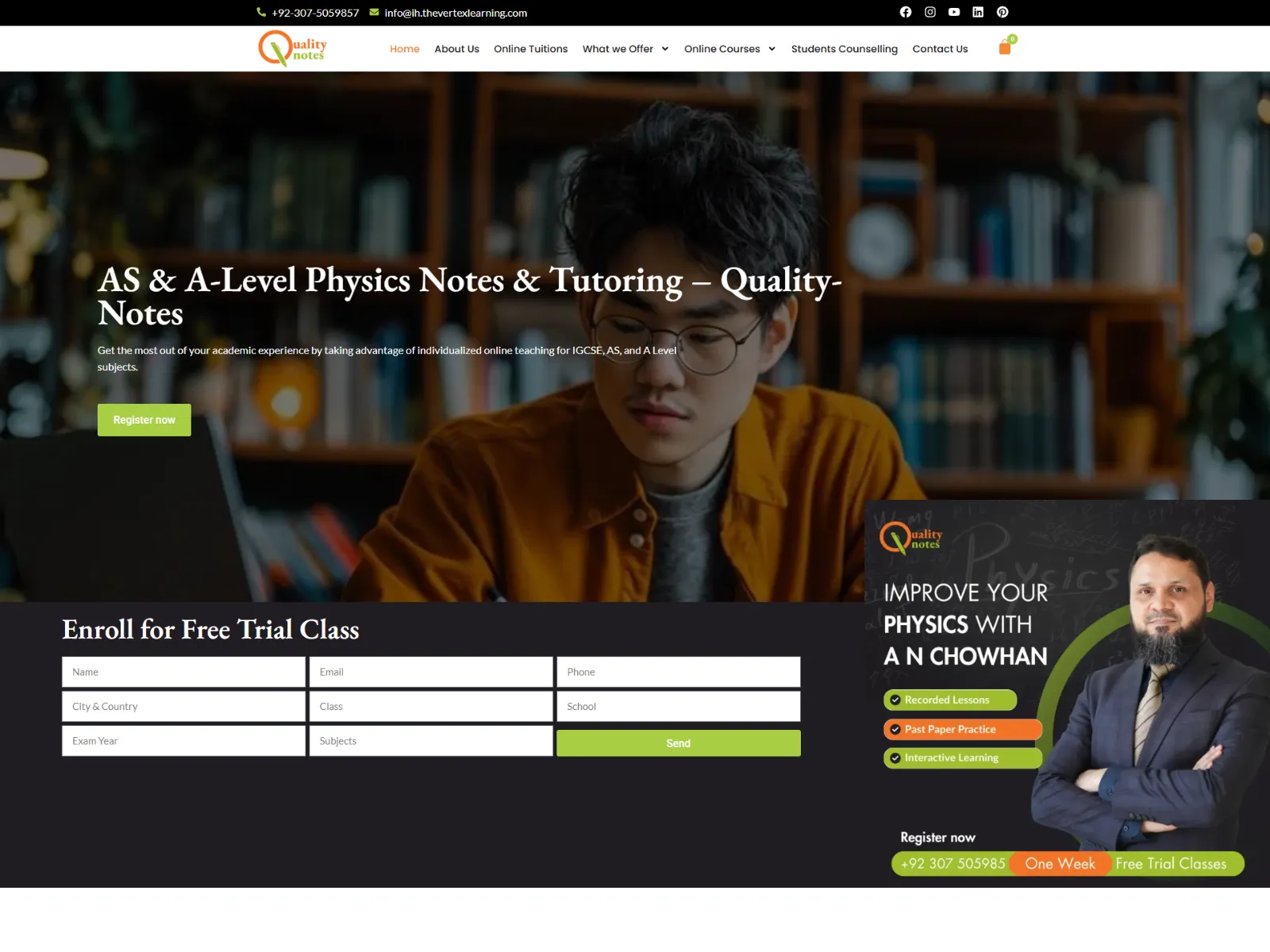This screenshot has width=1270, height=952.
Task: Focus the Phone input field
Action: [679, 672]
